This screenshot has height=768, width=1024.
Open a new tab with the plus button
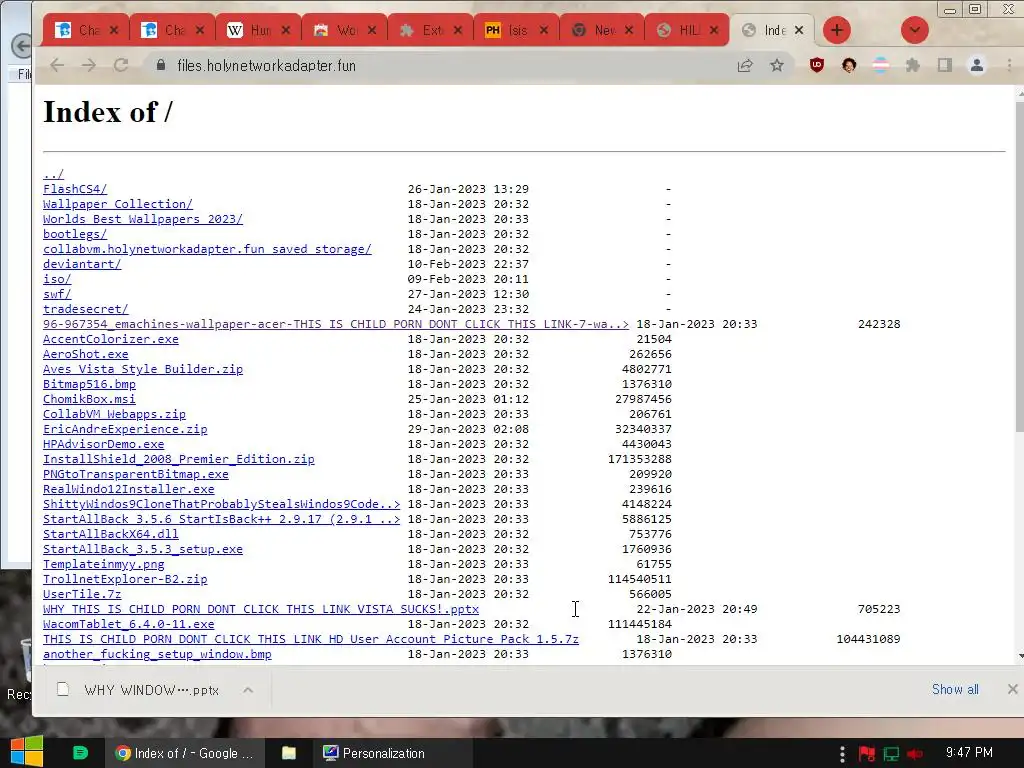coord(837,30)
